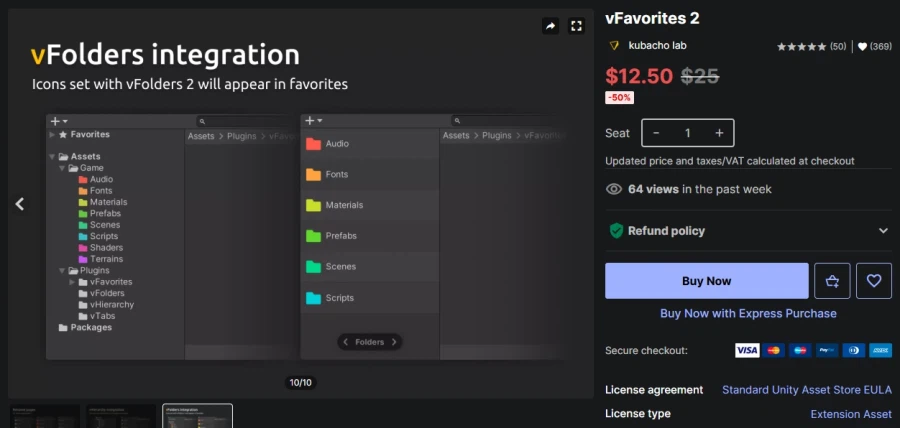The image size is (900, 428).
Task: Collapse the Assets tree folder
Action: 52,157
